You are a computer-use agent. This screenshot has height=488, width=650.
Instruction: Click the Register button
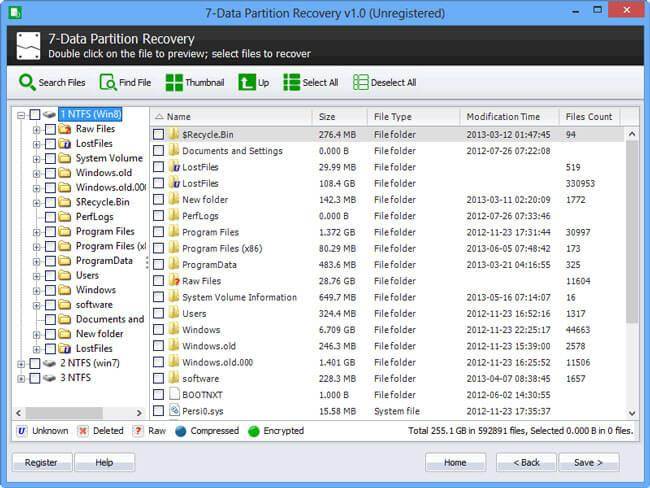tap(40, 462)
